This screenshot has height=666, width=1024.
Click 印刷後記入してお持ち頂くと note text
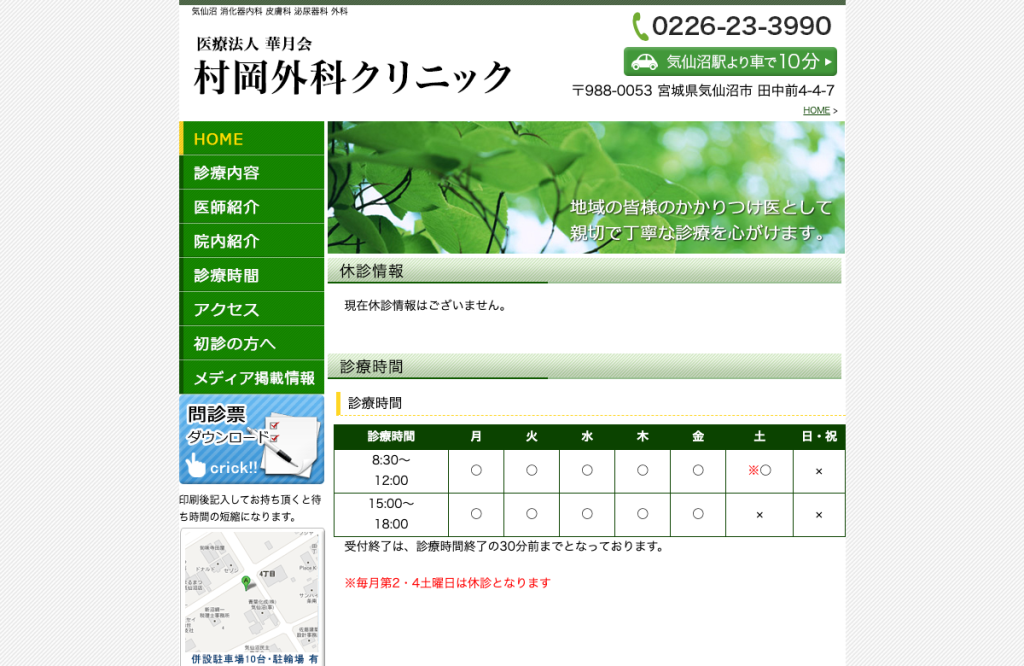[250, 508]
